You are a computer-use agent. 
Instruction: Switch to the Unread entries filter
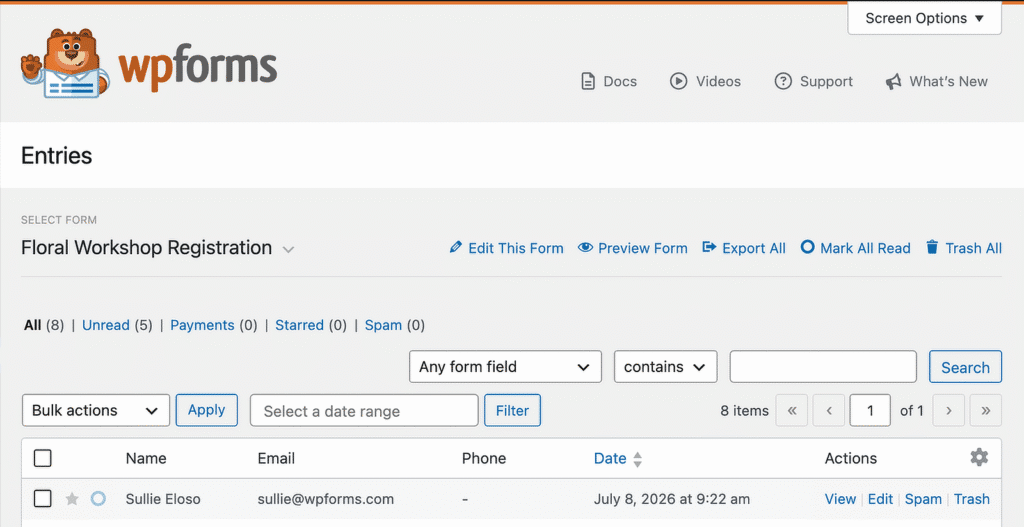(106, 325)
